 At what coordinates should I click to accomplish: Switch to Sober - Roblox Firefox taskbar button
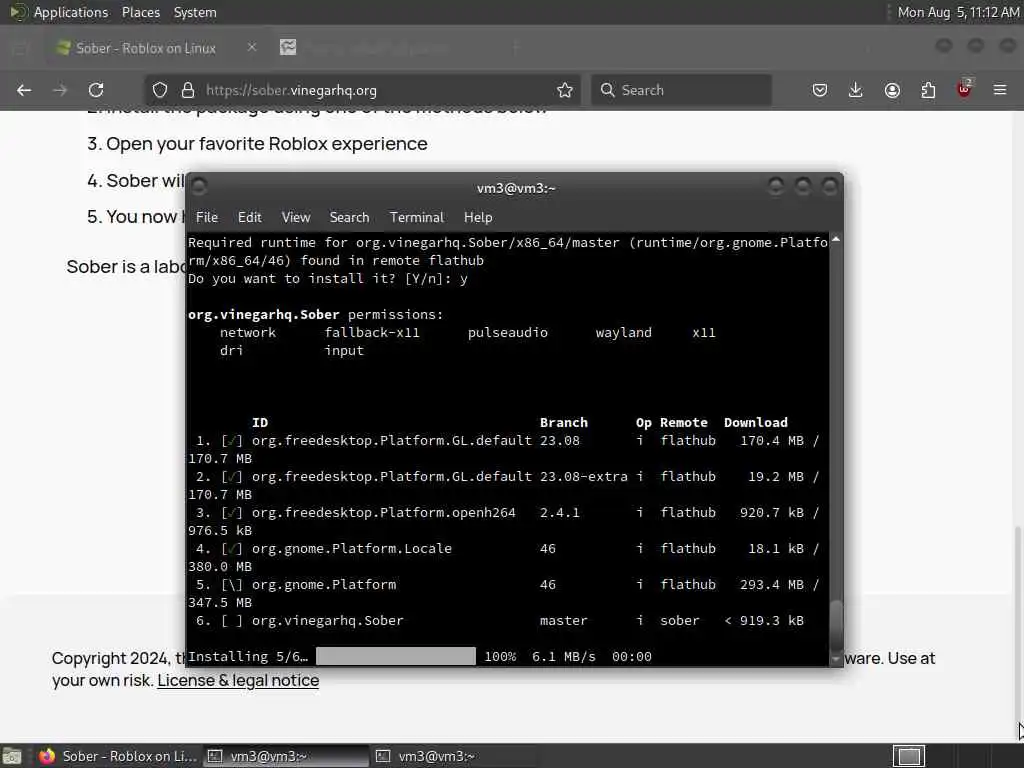pos(116,756)
